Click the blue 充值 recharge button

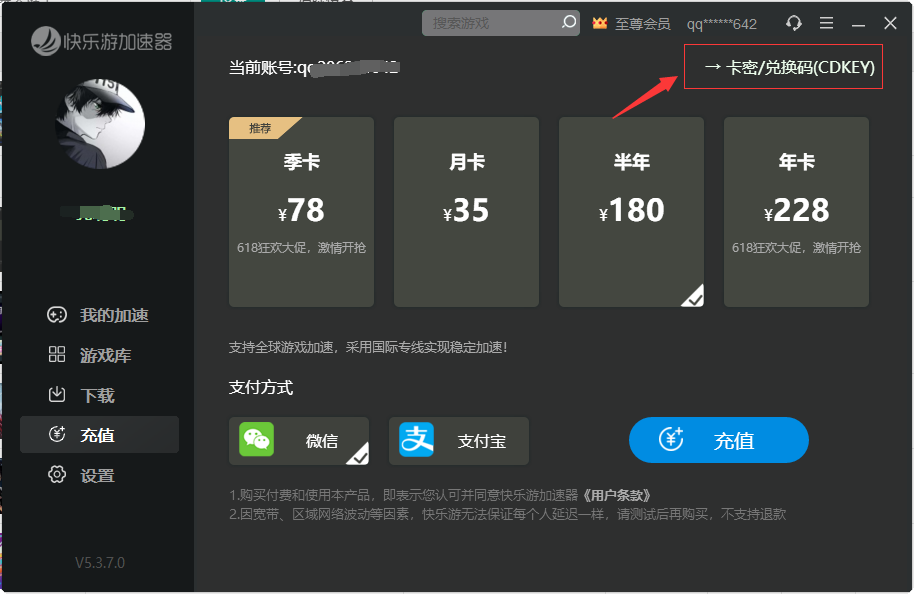click(719, 440)
